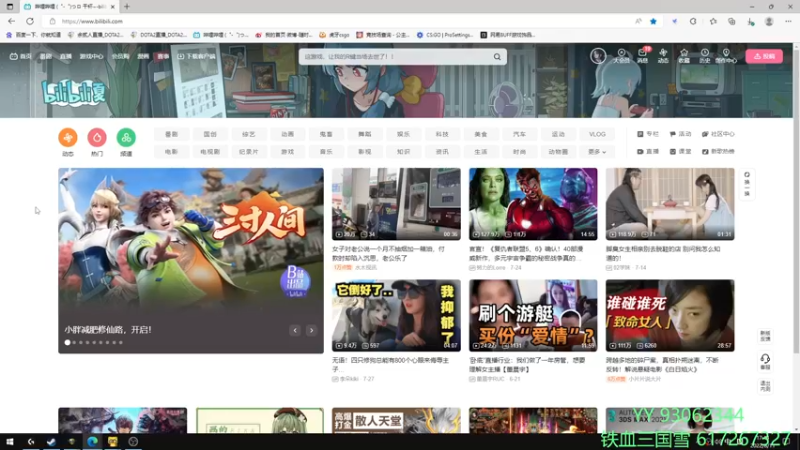Click 下载客户端 in header
The width and height of the screenshot is (800, 450).
[x=196, y=56]
